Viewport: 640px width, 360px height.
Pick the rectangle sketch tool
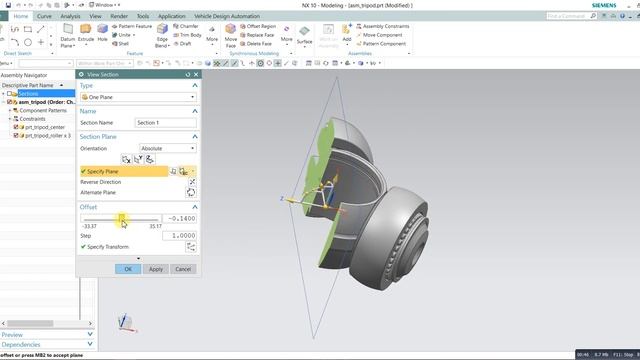coord(28,29)
